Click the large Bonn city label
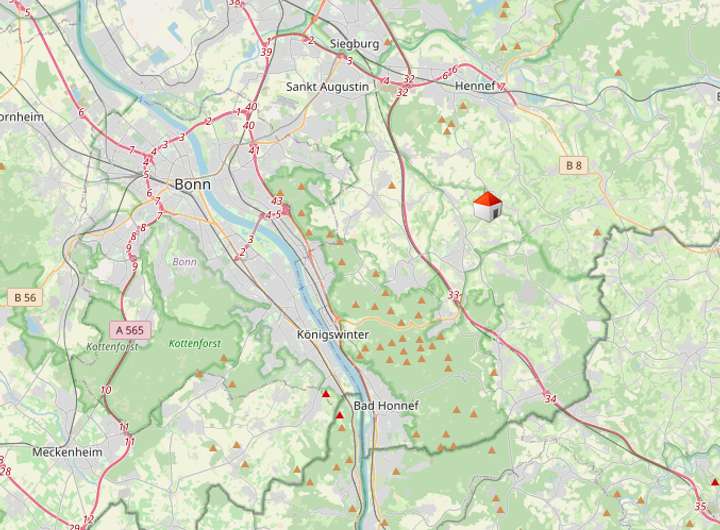720x530 pixels. 193,185
